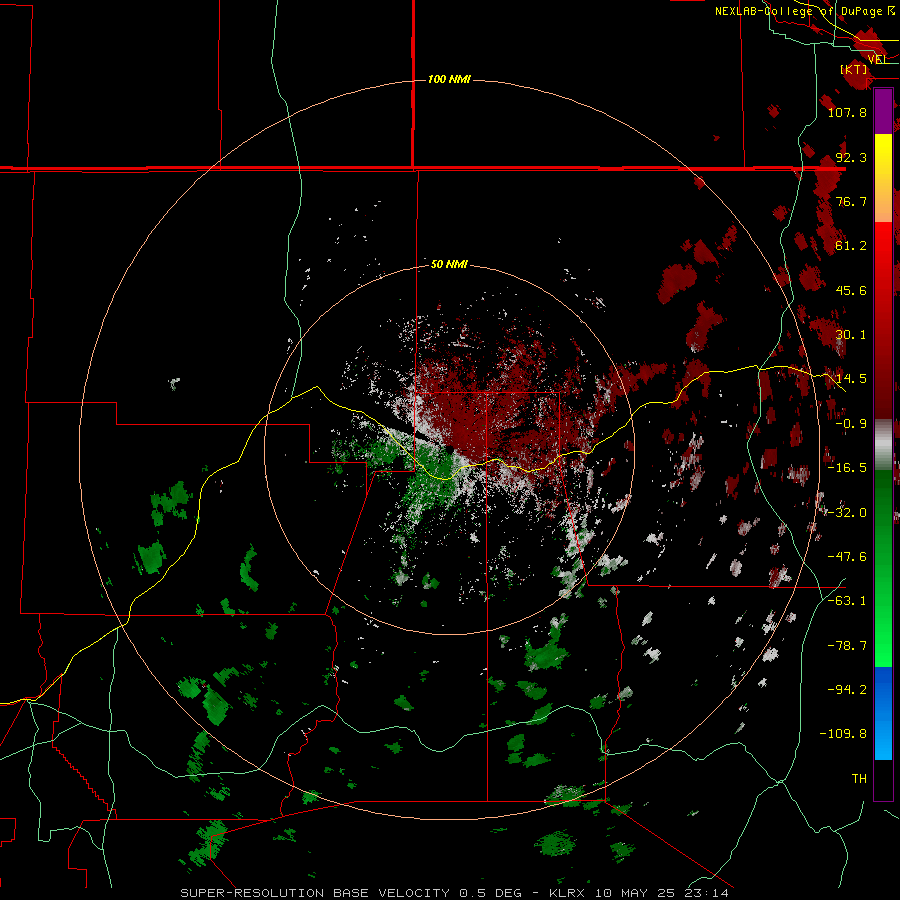Click the -78.7 velocity scale value
Image resolution: width=900 pixels, height=900 pixels.
[x=847, y=646]
